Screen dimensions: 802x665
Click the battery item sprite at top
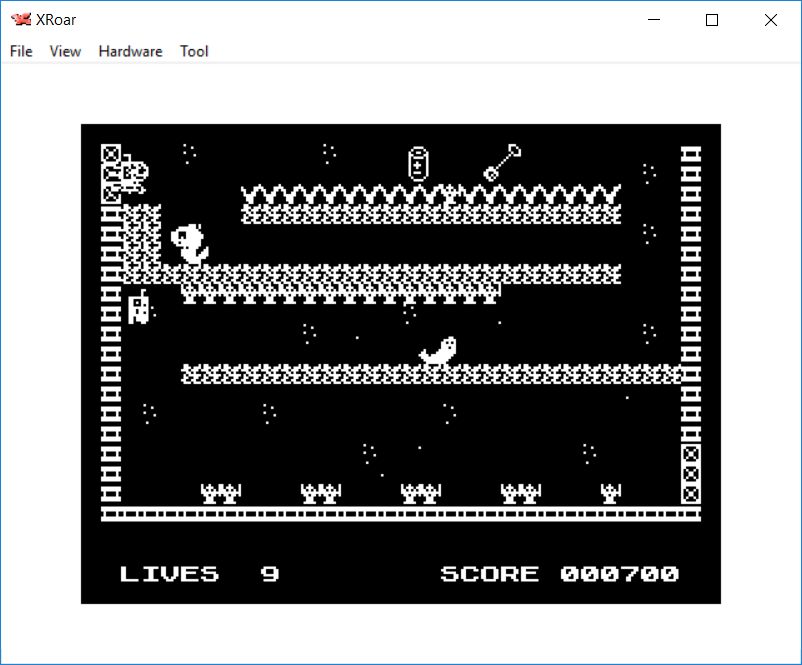pos(418,164)
